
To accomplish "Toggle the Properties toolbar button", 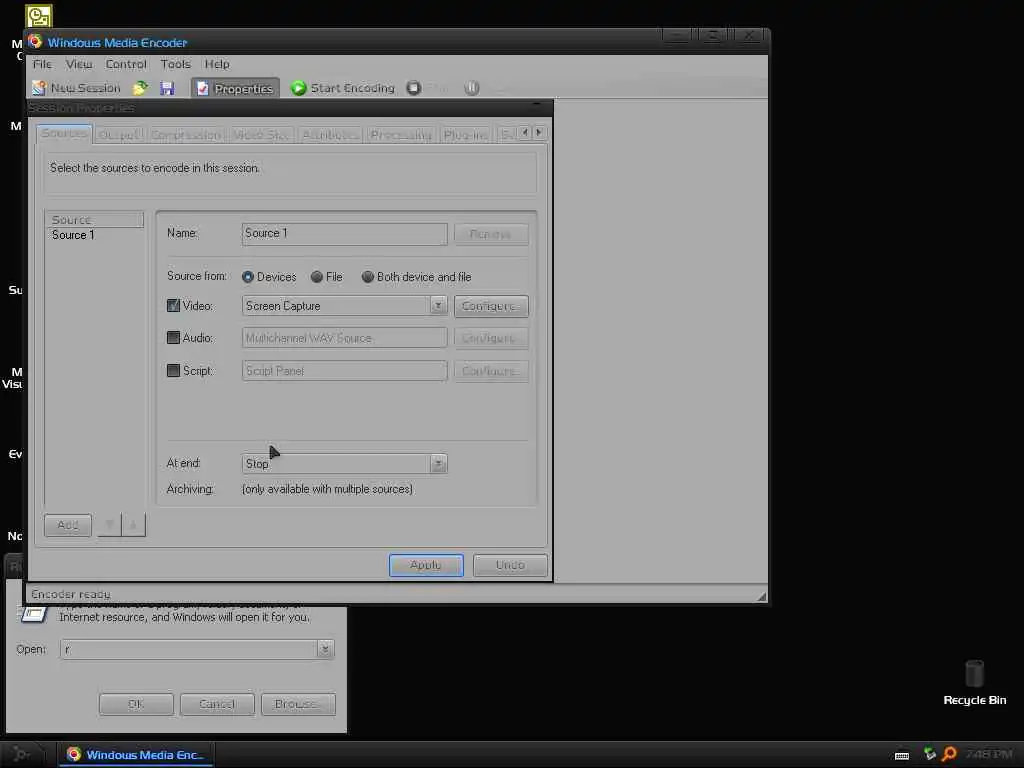I will [x=235, y=88].
